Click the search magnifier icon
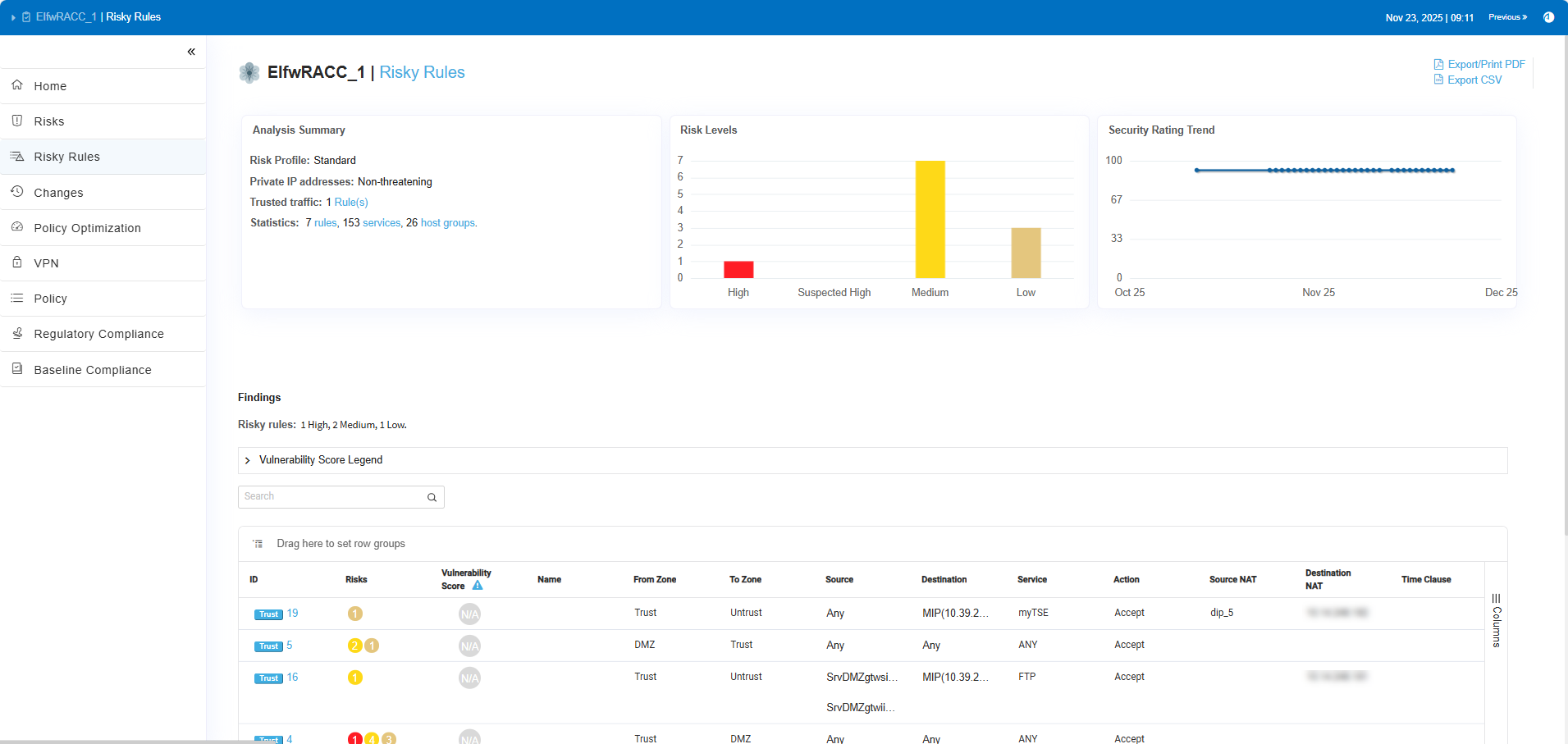Viewport: 1568px width, 744px height. pyautogui.click(x=432, y=497)
